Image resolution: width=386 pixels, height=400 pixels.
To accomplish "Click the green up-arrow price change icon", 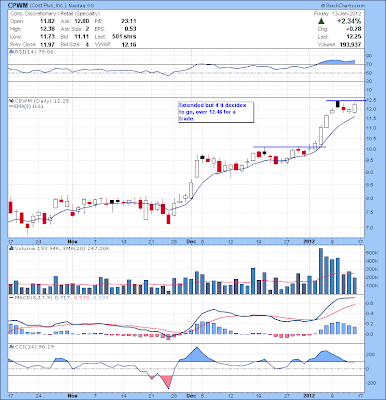I will tap(321, 21).
